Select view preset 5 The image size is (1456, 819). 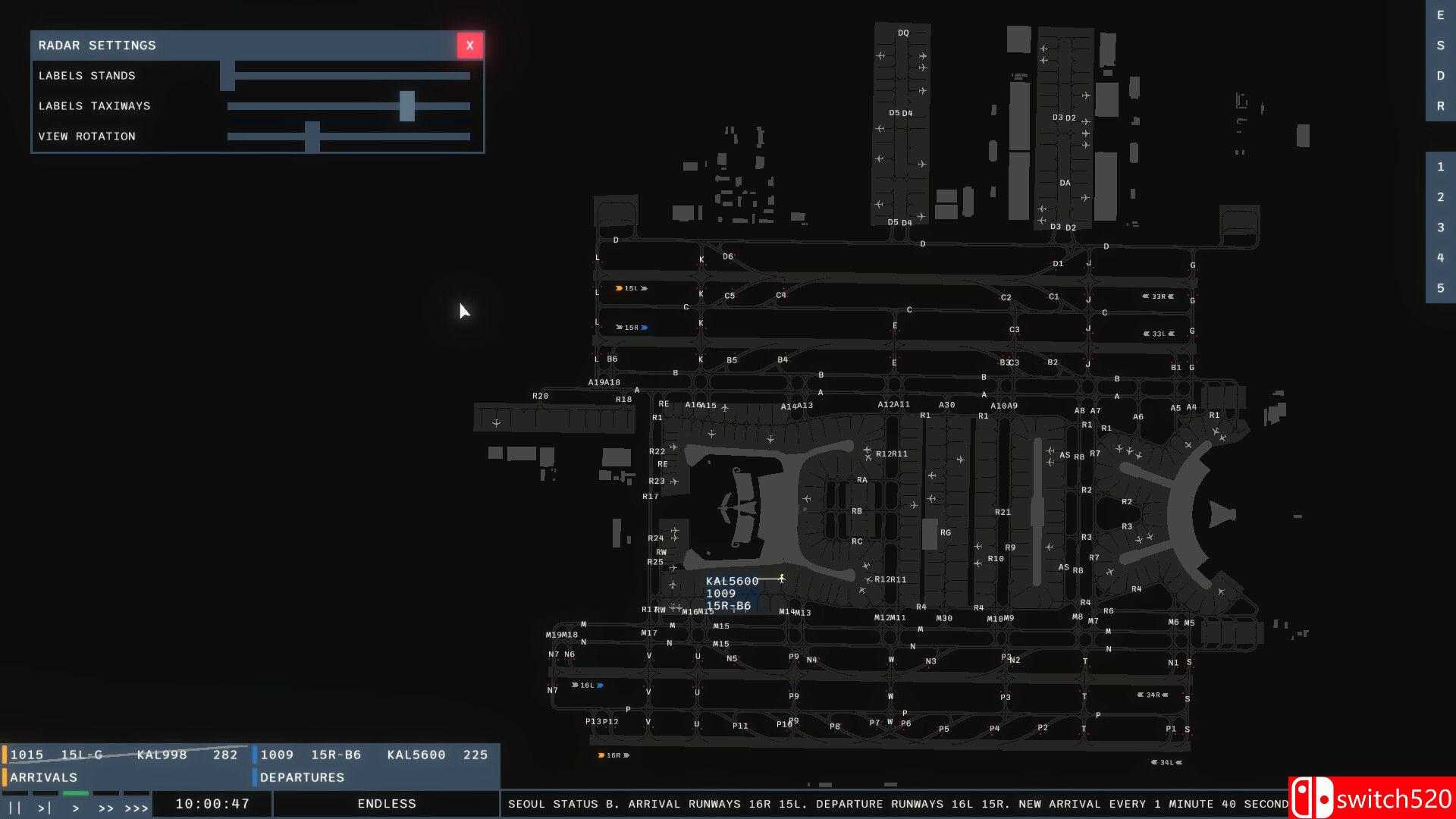coord(1440,288)
